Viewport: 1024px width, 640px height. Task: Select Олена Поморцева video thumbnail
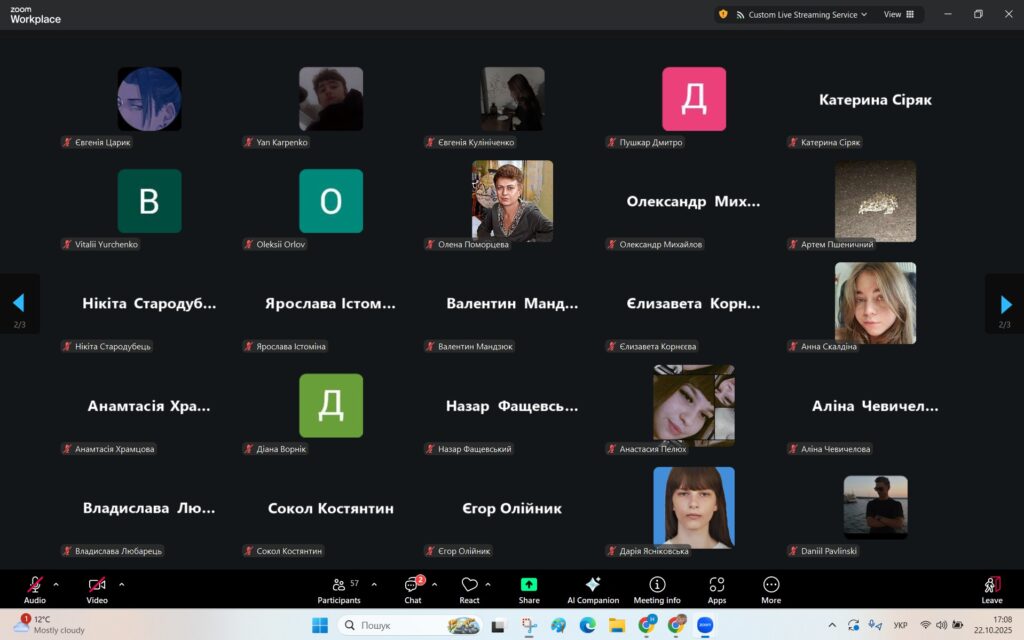[x=512, y=201]
